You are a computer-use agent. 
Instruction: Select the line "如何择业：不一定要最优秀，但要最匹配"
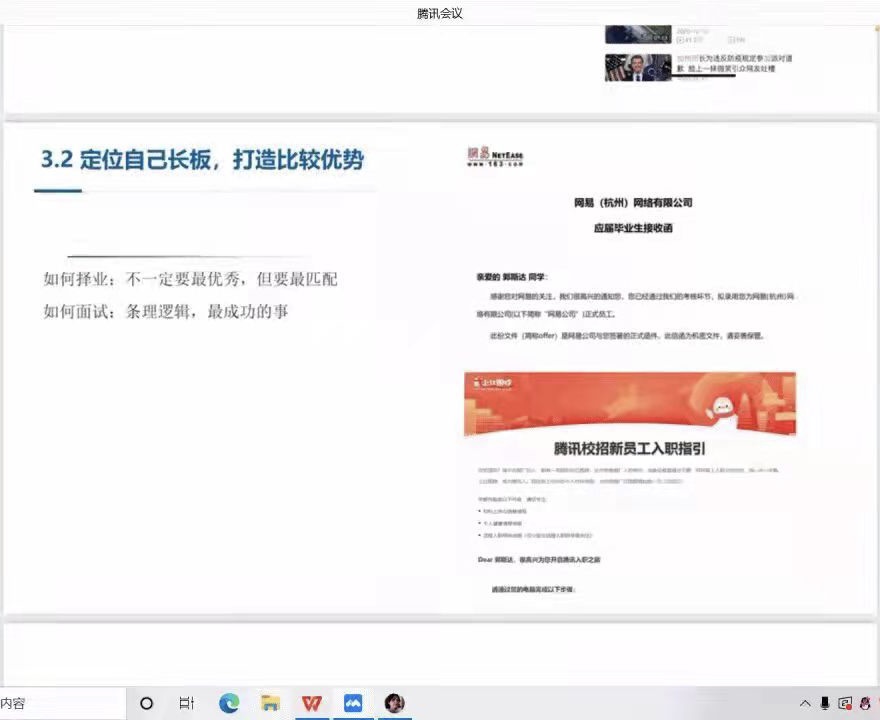click(x=190, y=279)
